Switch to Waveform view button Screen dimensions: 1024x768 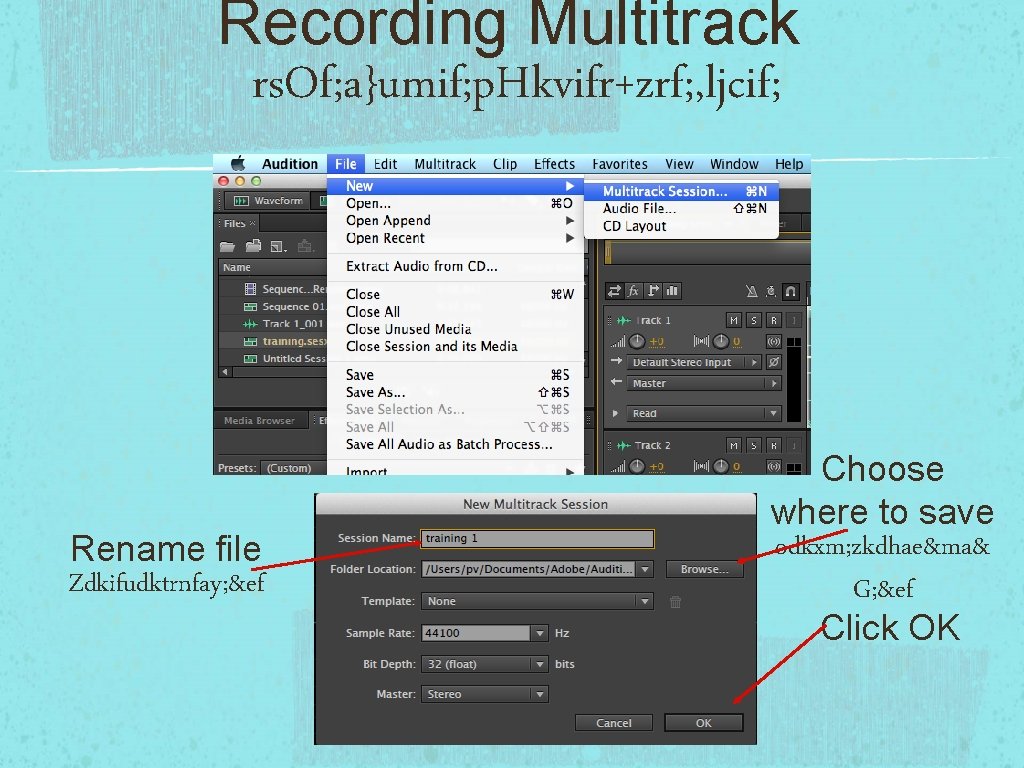pos(268,200)
